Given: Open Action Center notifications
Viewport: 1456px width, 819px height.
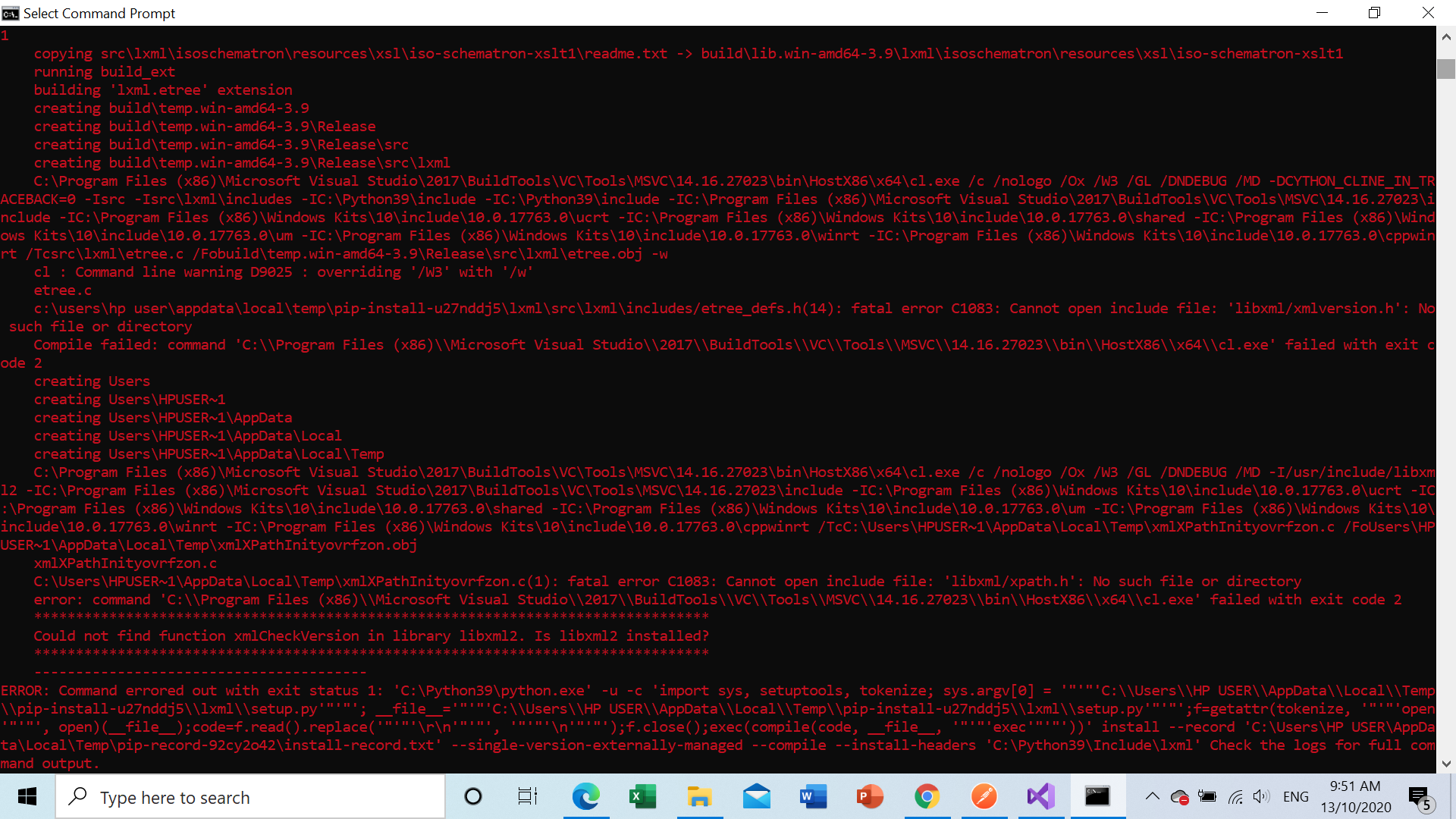Looking at the screenshot, I should tap(1420, 796).
